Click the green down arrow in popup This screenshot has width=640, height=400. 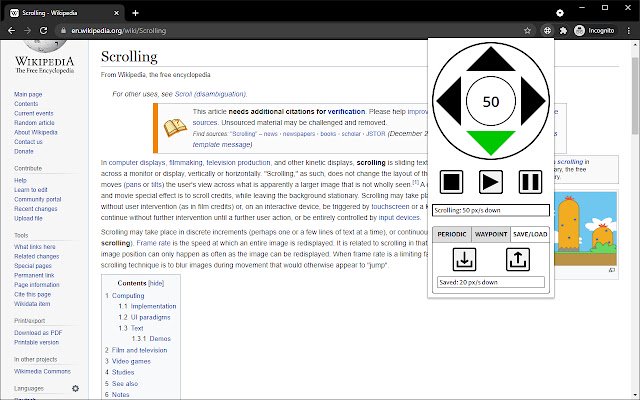click(x=491, y=142)
